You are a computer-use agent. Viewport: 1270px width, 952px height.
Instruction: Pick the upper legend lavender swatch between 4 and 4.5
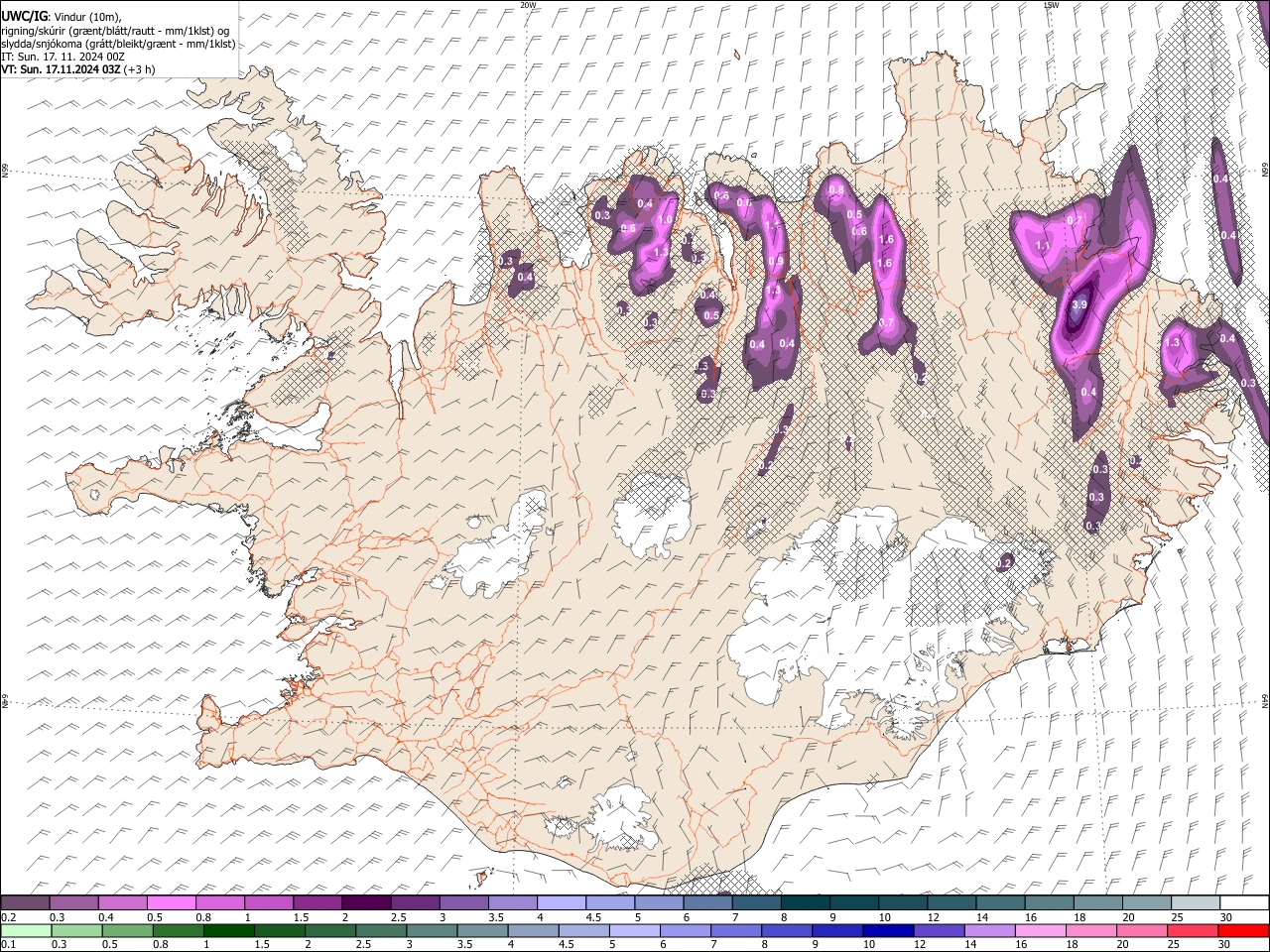(x=562, y=903)
